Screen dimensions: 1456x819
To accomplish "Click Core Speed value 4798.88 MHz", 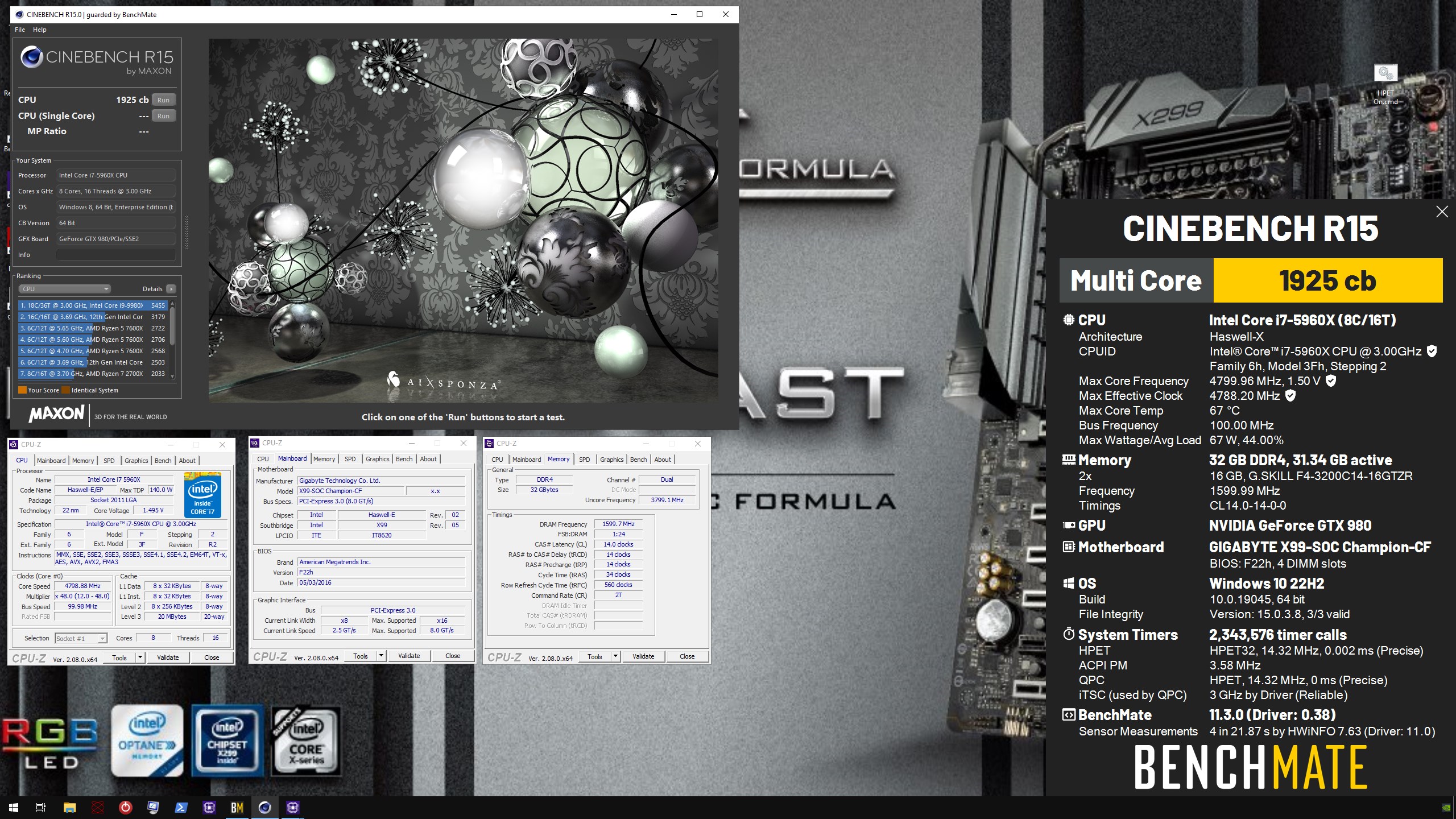I will pyautogui.click(x=82, y=586).
